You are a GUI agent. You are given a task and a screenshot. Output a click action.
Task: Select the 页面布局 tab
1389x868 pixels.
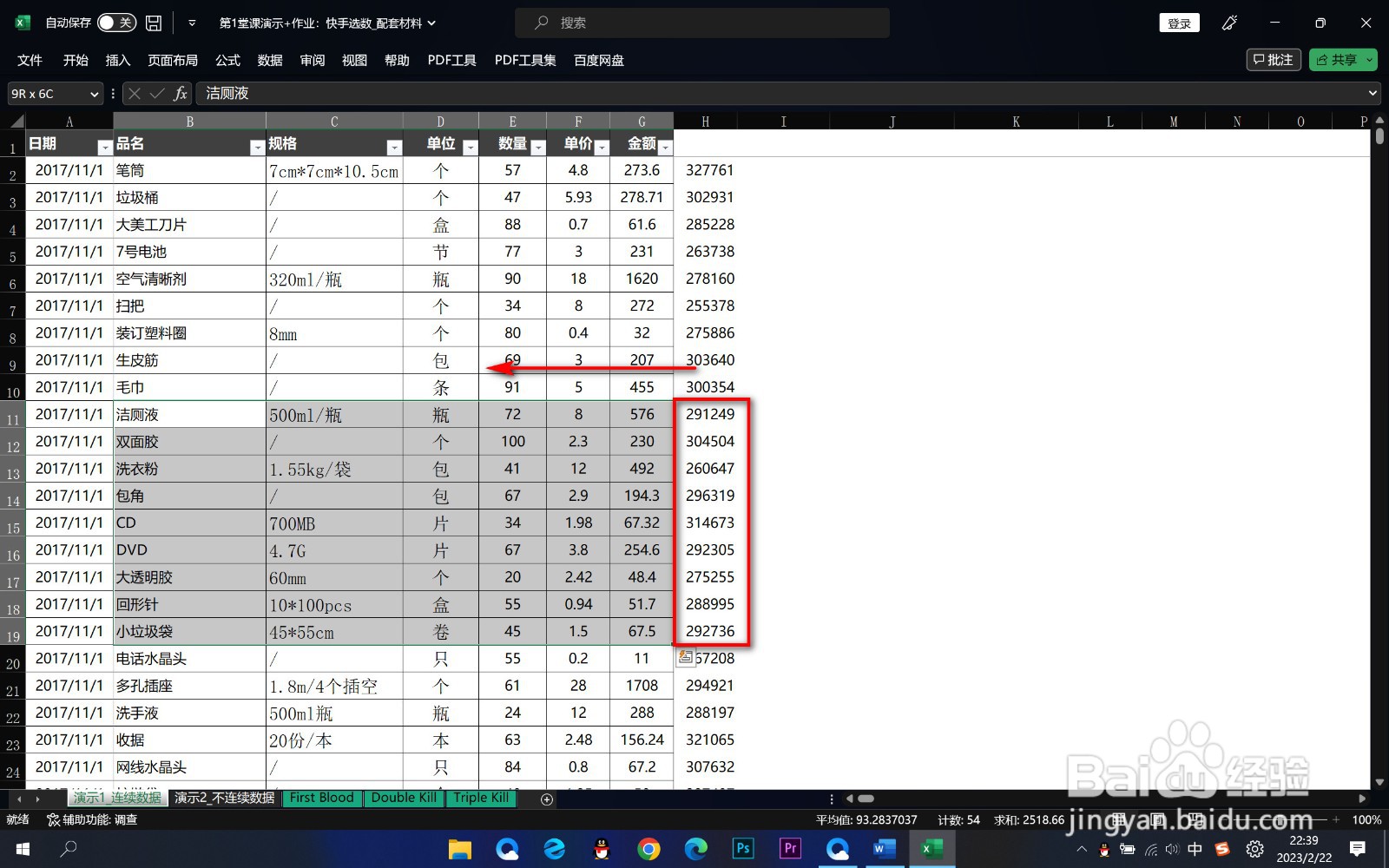tap(173, 60)
